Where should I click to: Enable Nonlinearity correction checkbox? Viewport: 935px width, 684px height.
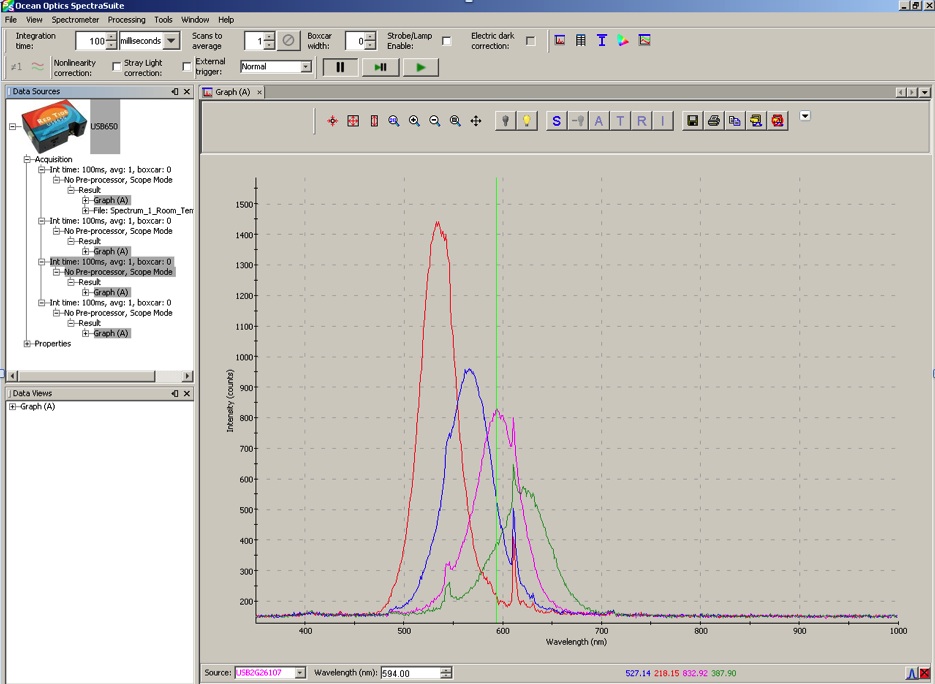tap(117, 67)
